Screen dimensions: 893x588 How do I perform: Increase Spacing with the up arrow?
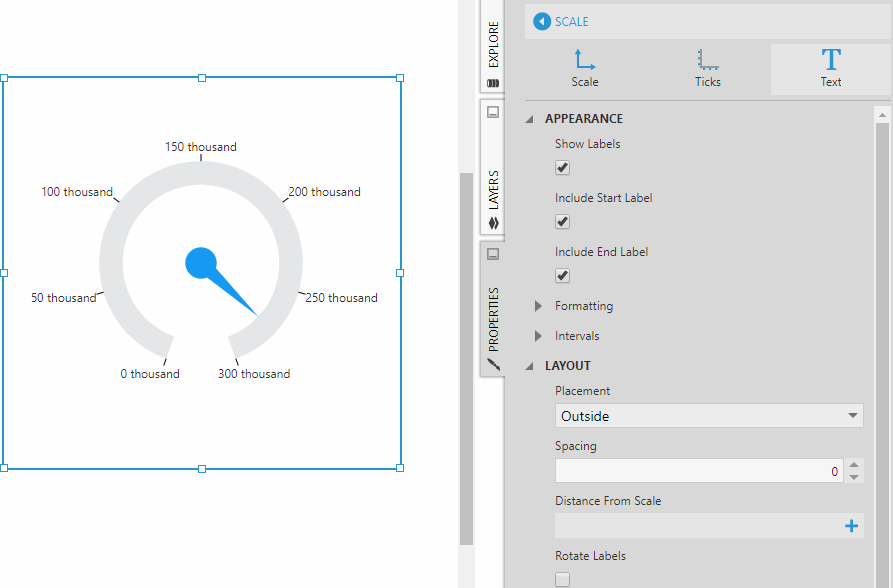point(853,465)
